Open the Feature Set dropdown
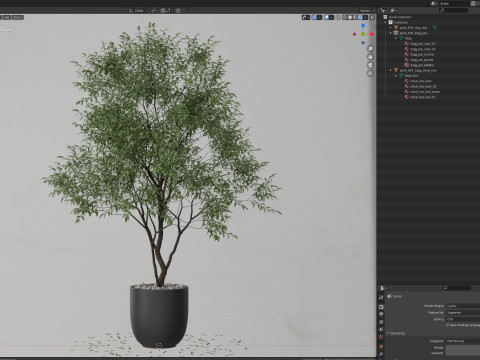Viewport: 480px width, 360px height. [463, 312]
